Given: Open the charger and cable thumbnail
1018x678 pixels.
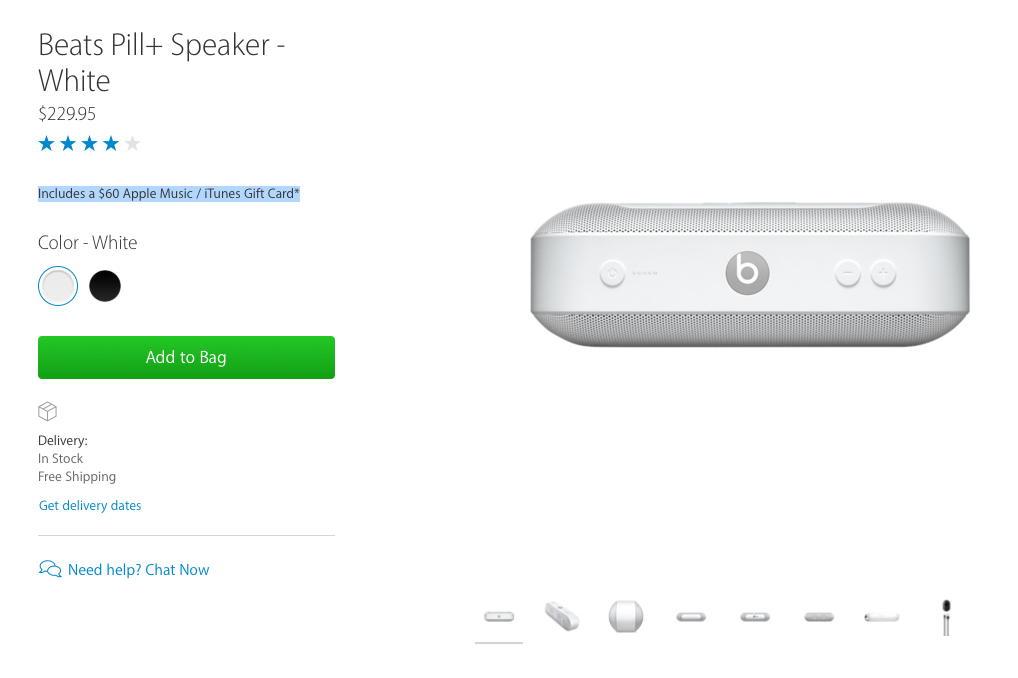Looking at the screenshot, I should [945, 617].
